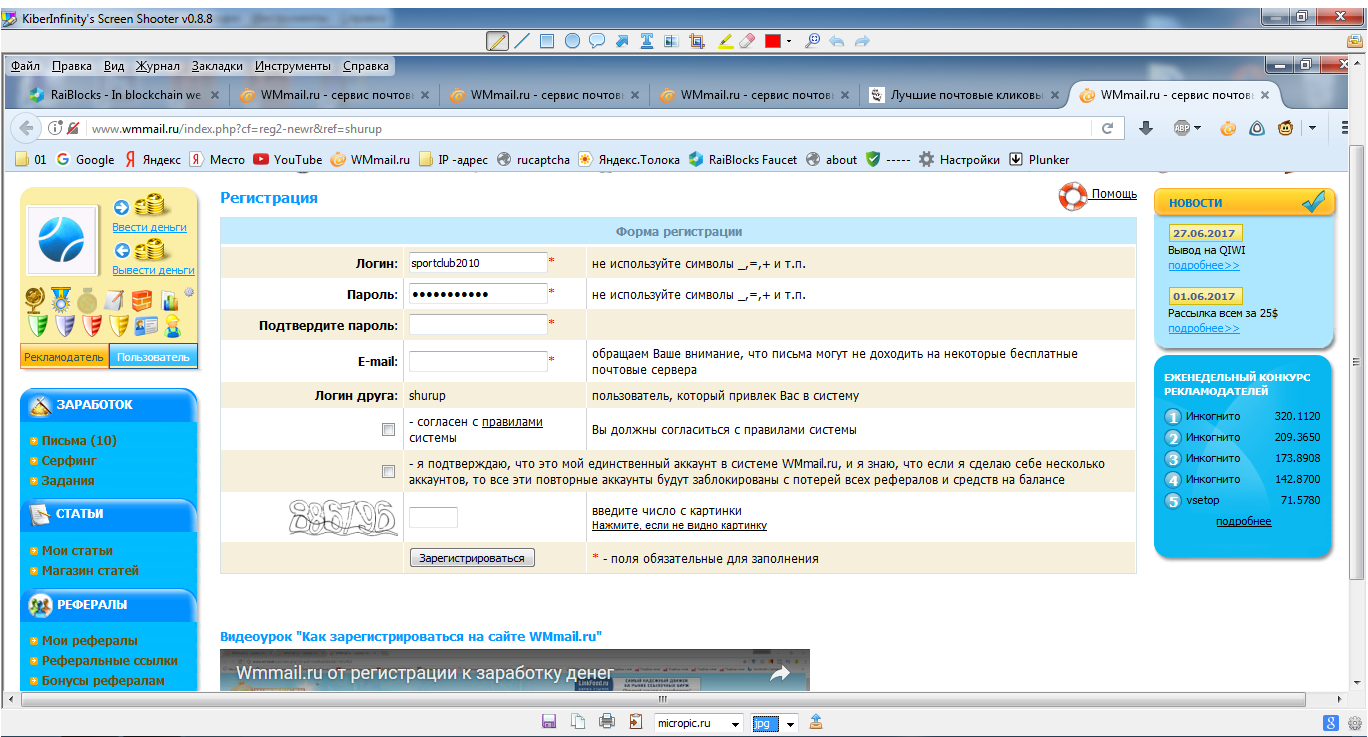
Task: Select the speech bubble tool
Action: (x=597, y=41)
